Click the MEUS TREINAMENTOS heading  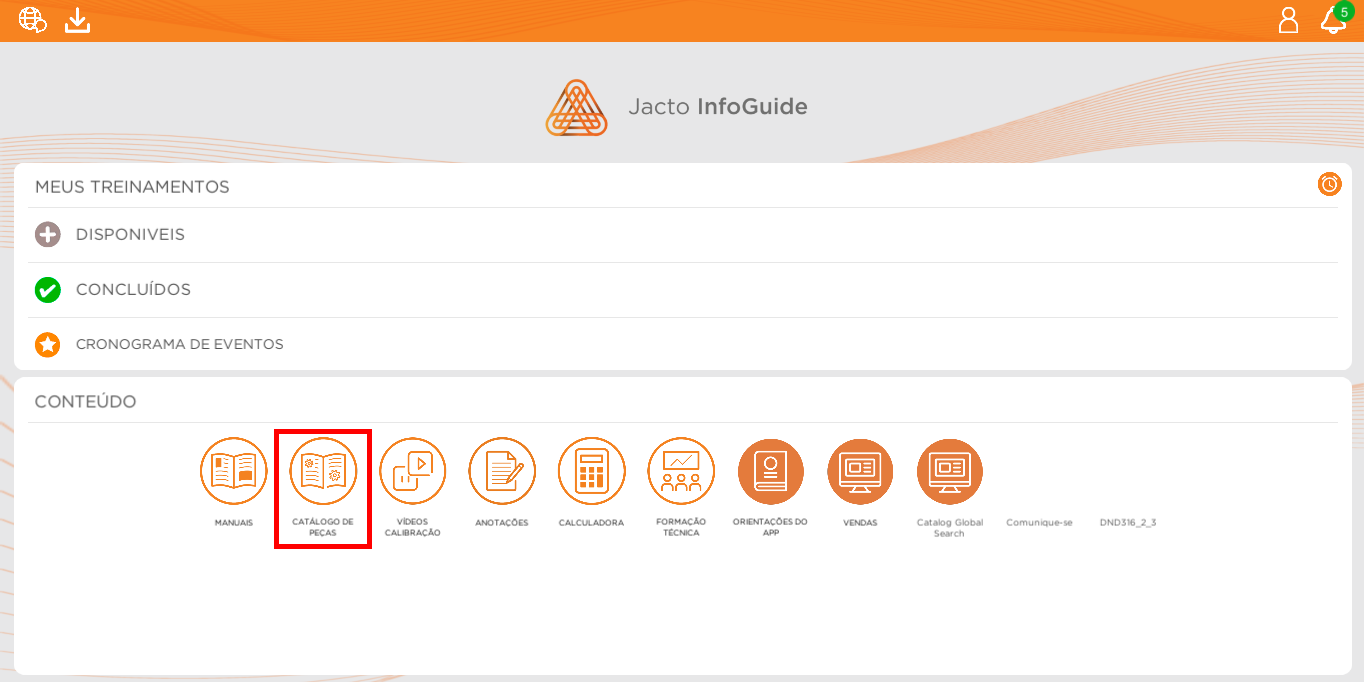click(x=132, y=187)
